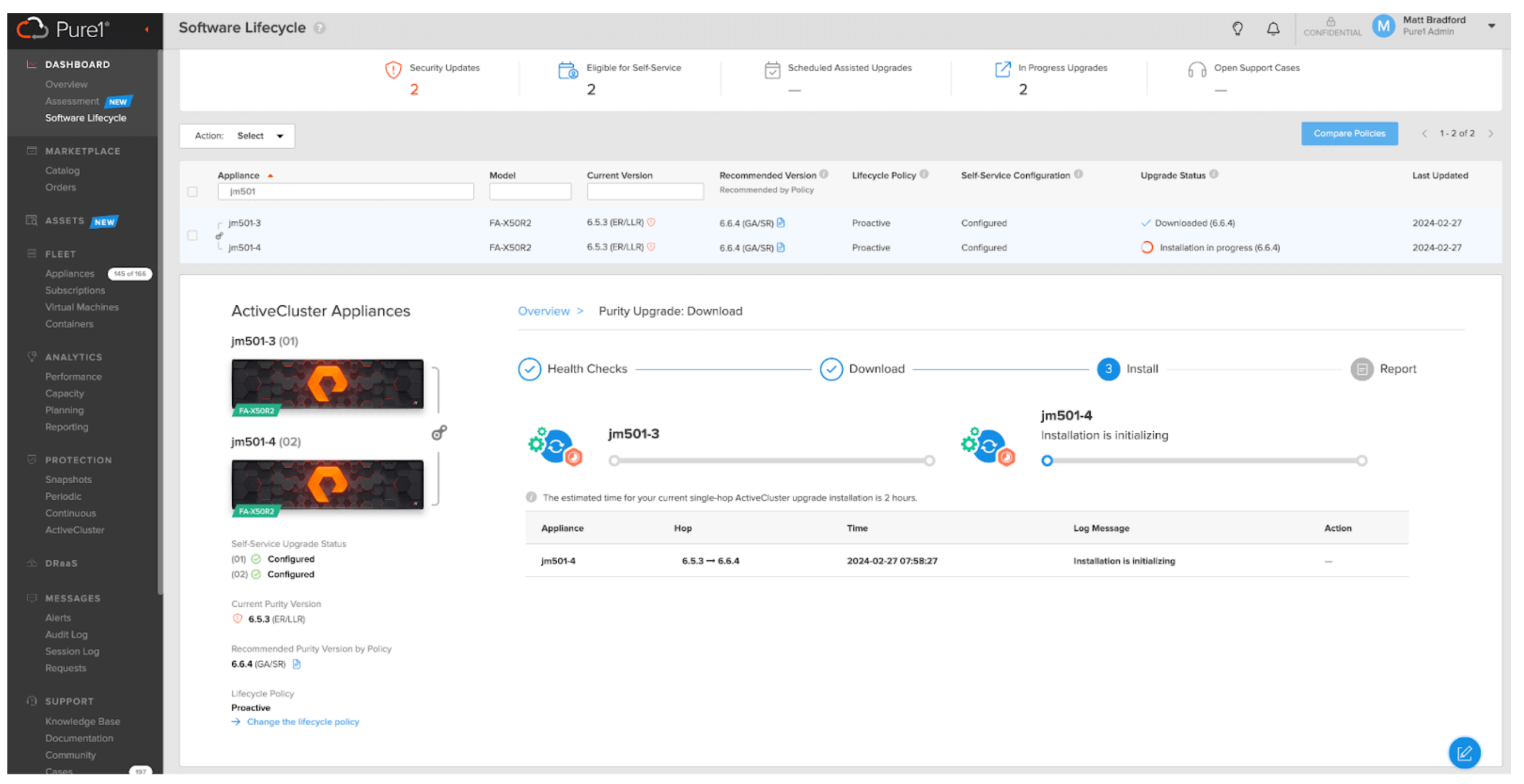Click the In Progress Upgrades icon
Image resolution: width=1524 pixels, height=784 pixels.
coord(1002,70)
